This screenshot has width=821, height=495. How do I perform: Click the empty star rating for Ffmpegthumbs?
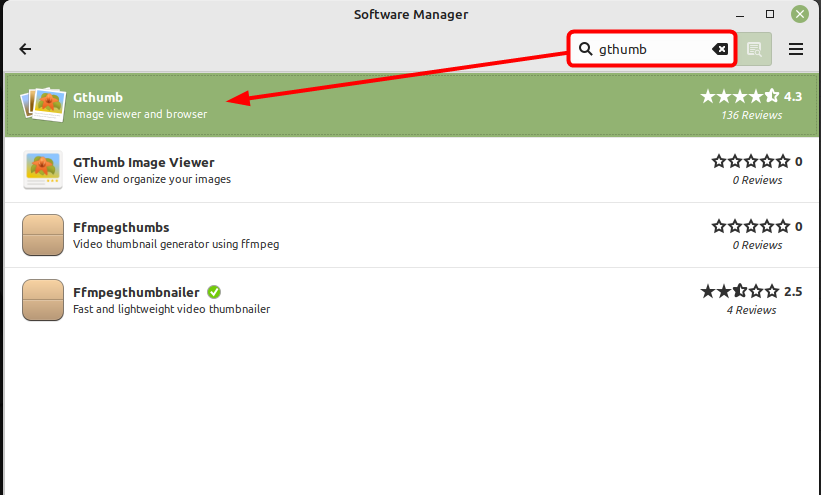[750, 226]
